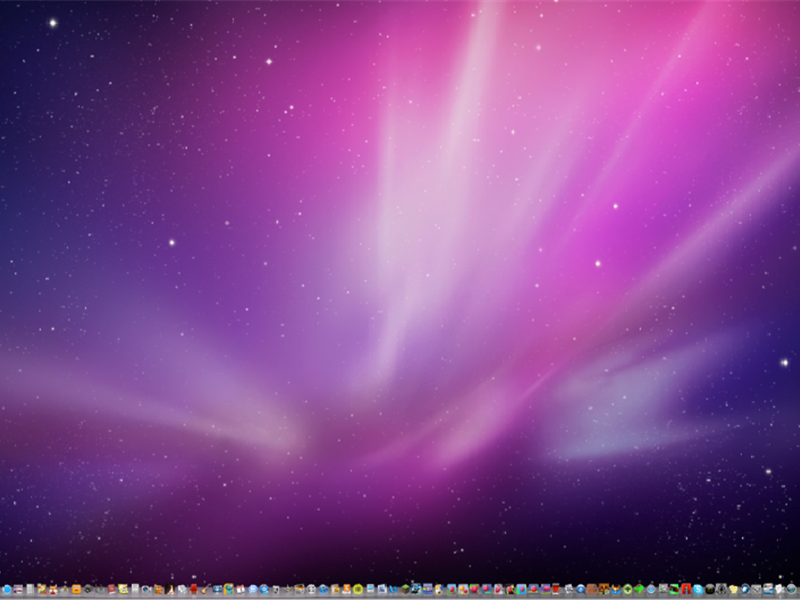Launch Safari using its compass icon
This screenshot has width=800, height=600.
tap(651, 588)
